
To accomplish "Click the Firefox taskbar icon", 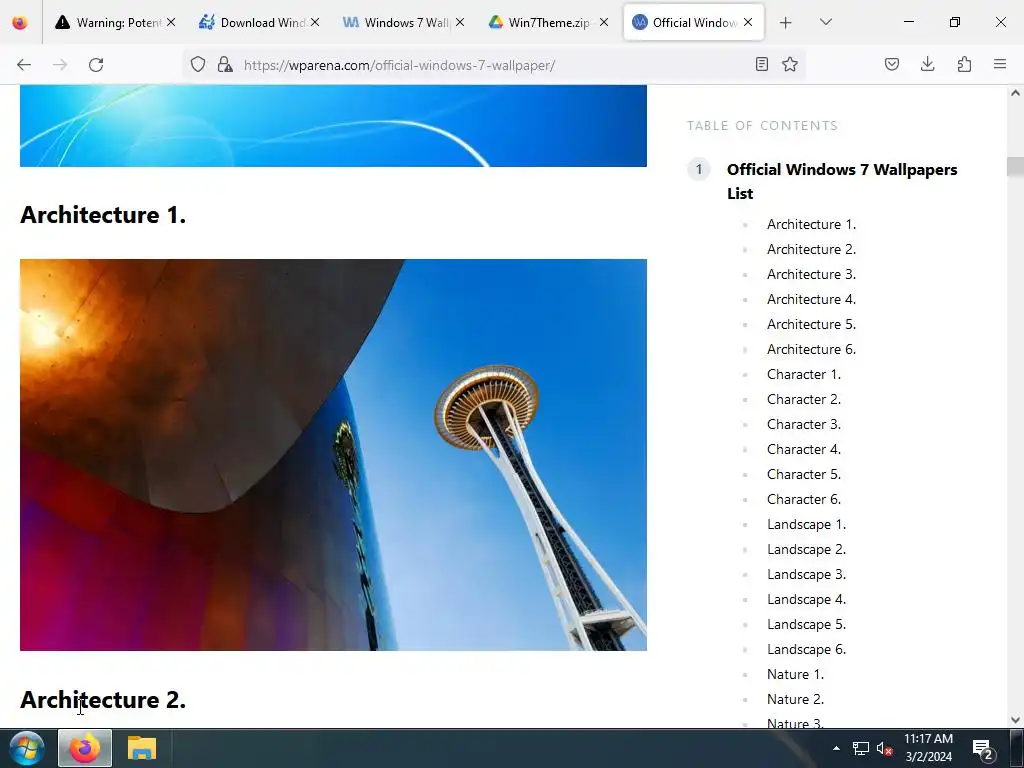I will 85,748.
